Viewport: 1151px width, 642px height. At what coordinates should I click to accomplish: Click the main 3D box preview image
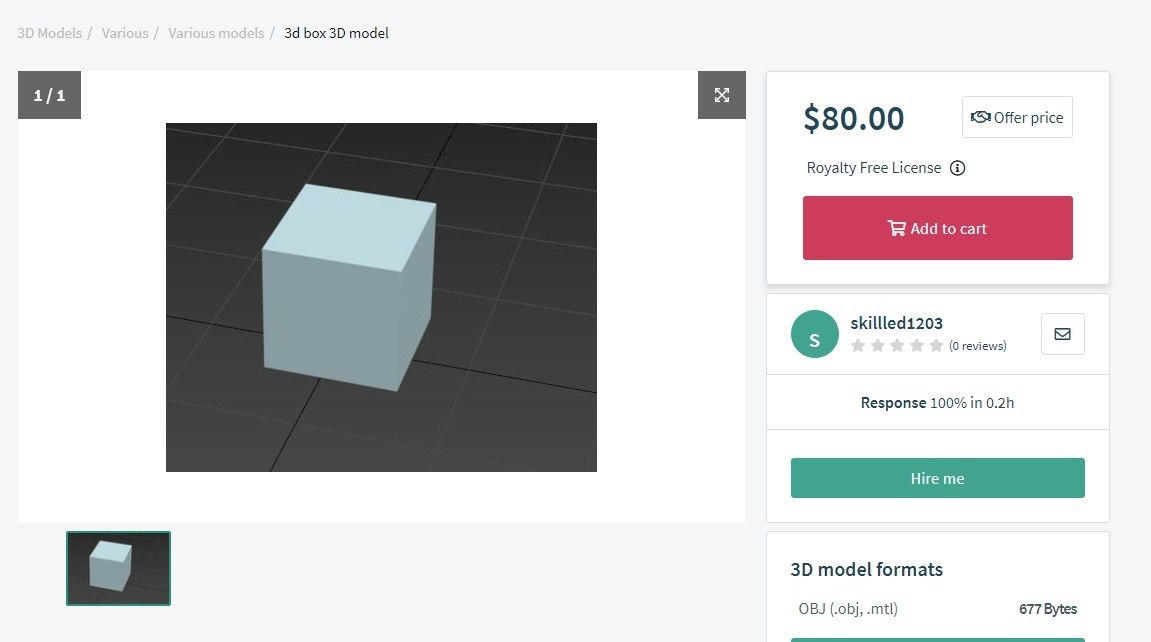point(381,297)
